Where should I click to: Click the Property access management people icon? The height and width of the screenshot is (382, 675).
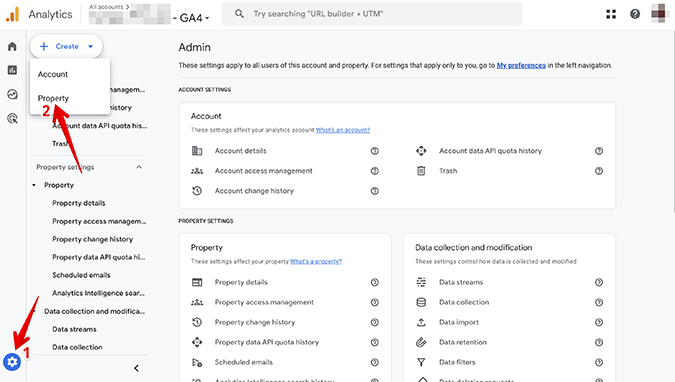pos(197,302)
